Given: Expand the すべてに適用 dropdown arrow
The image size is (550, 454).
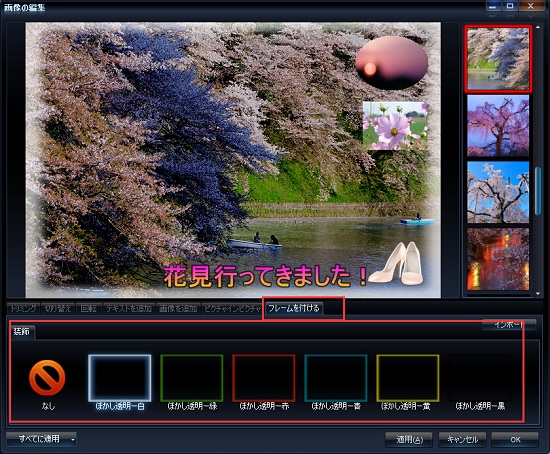Looking at the screenshot, I should tap(73, 439).
